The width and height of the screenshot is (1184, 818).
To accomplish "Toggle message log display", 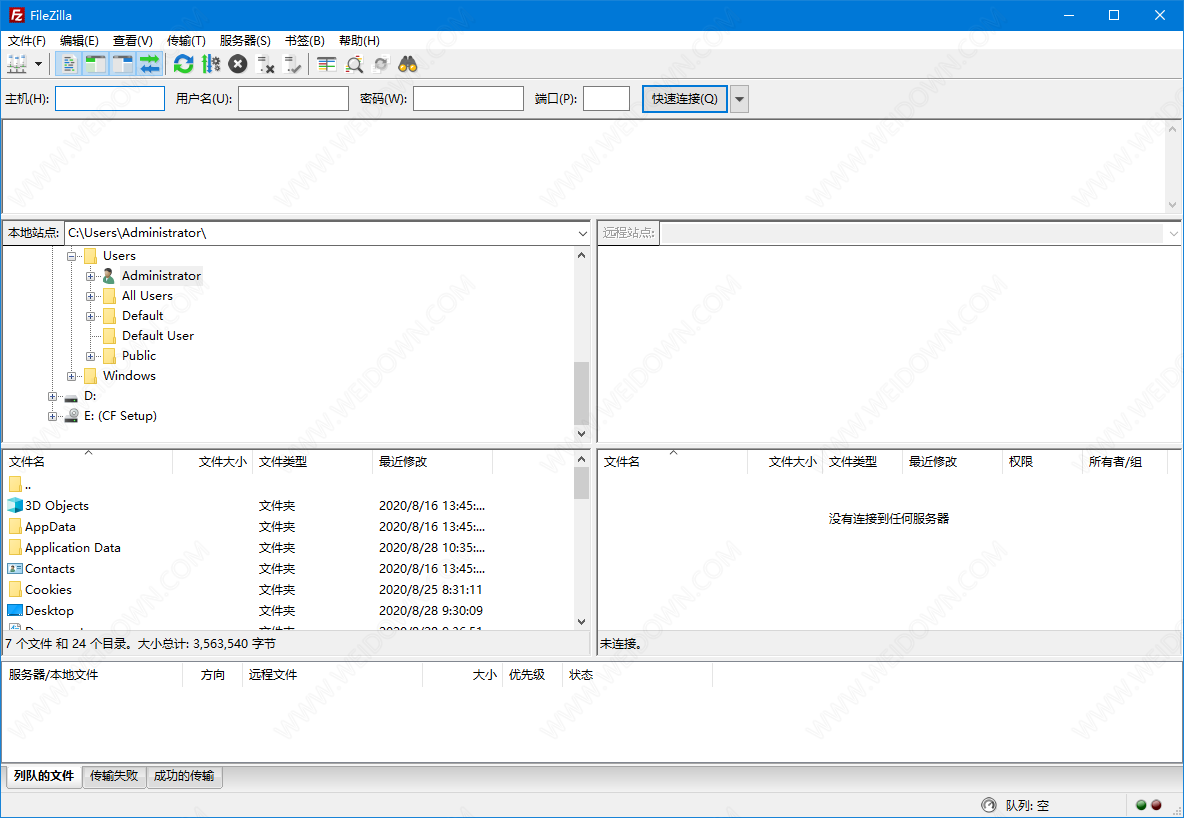I will (69, 64).
